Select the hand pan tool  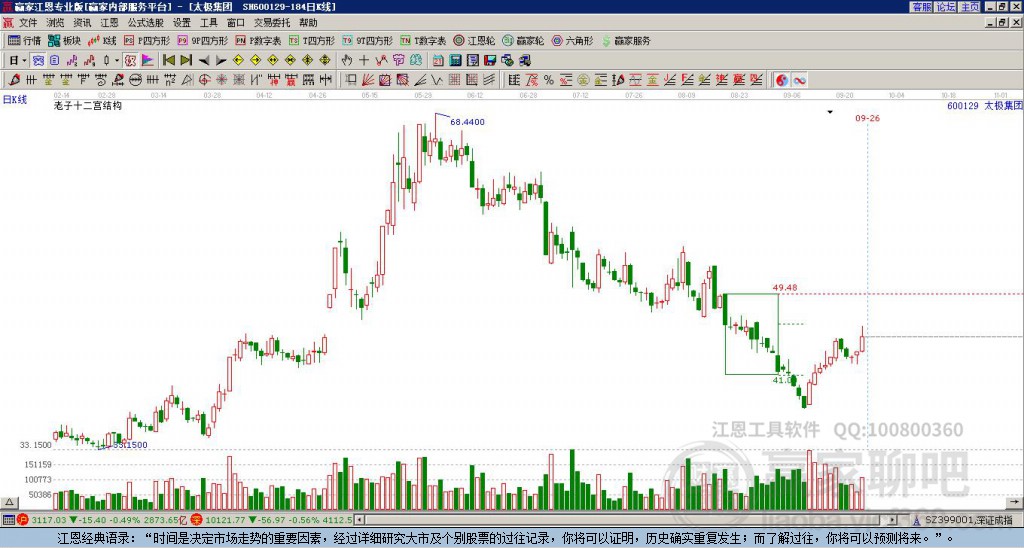tap(347, 61)
